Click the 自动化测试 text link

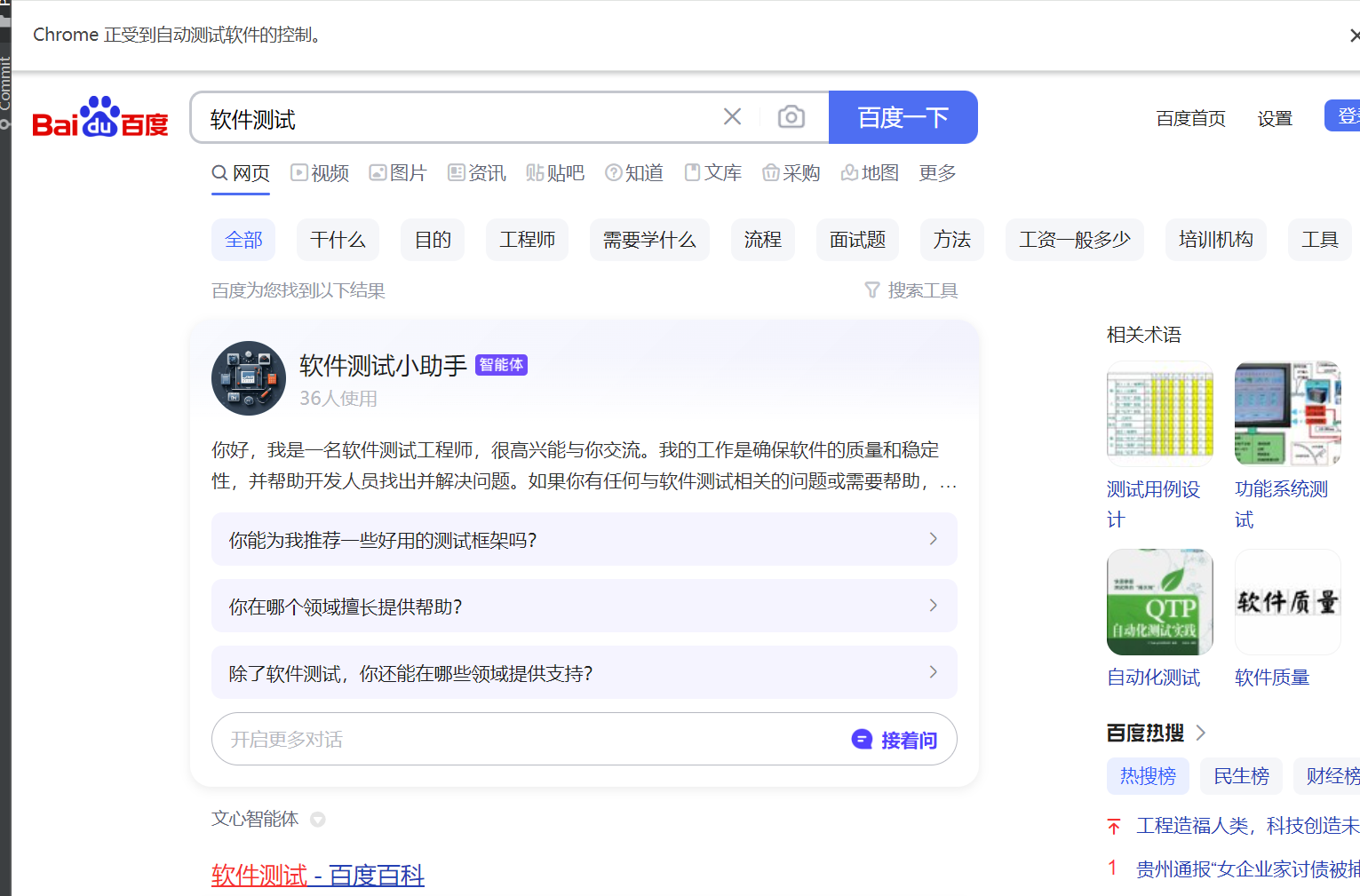coord(1153,678)
